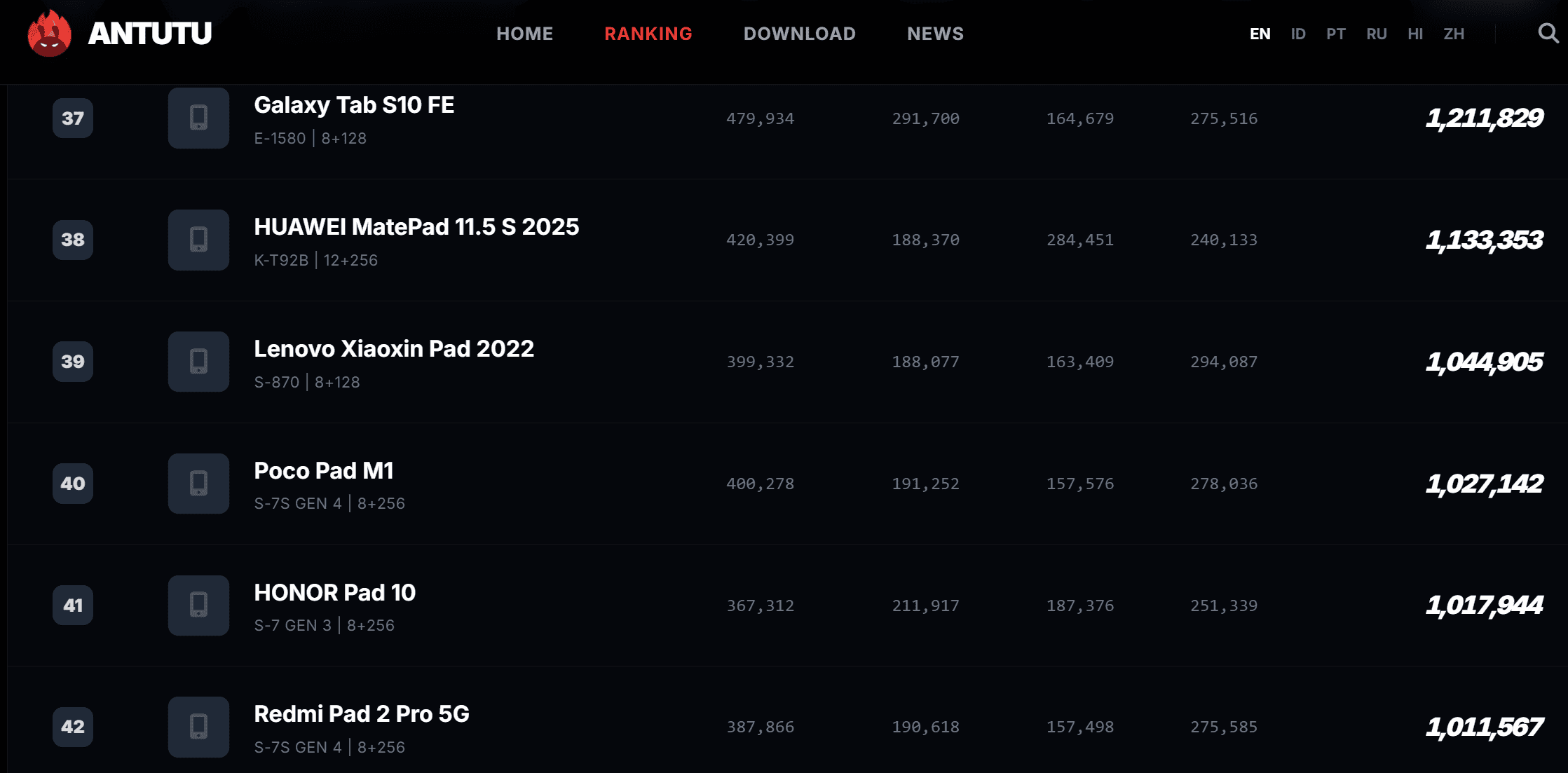Click the Redmi Pad 2 Pro 5G device icon
This screenshot has height=773, width=1568.
point(198,727)
